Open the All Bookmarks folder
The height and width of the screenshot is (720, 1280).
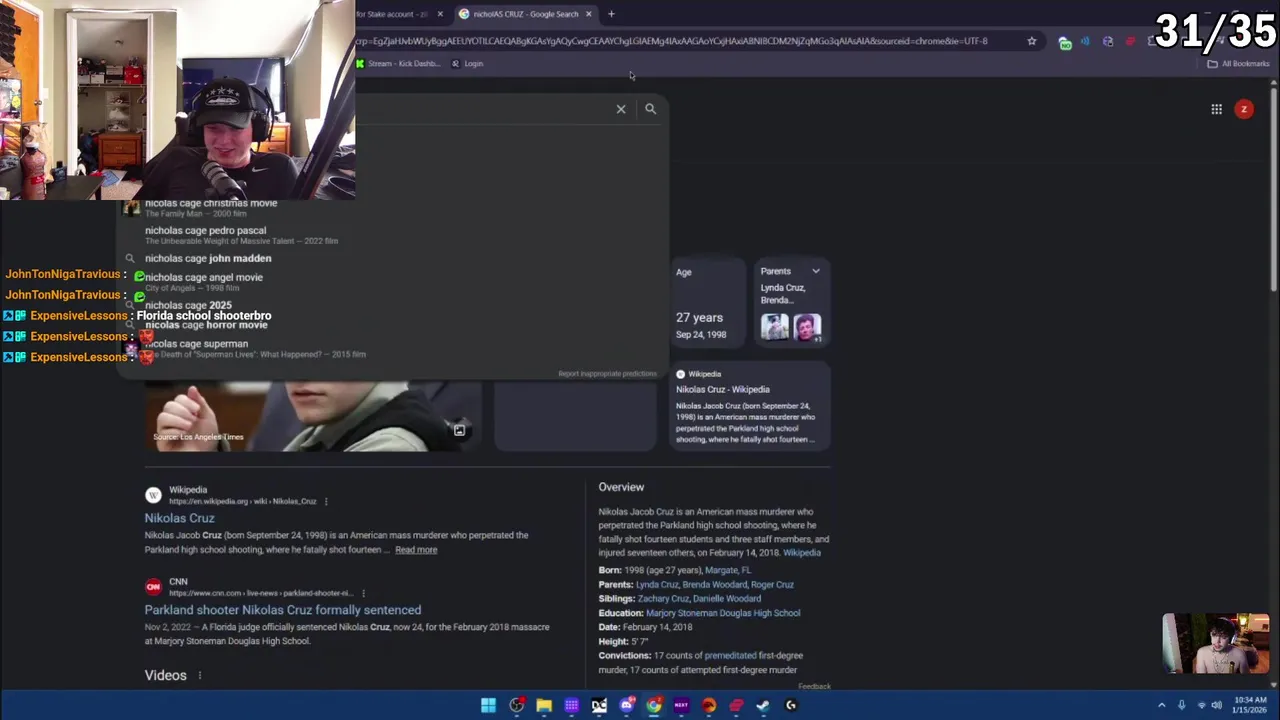(1238, 63)
